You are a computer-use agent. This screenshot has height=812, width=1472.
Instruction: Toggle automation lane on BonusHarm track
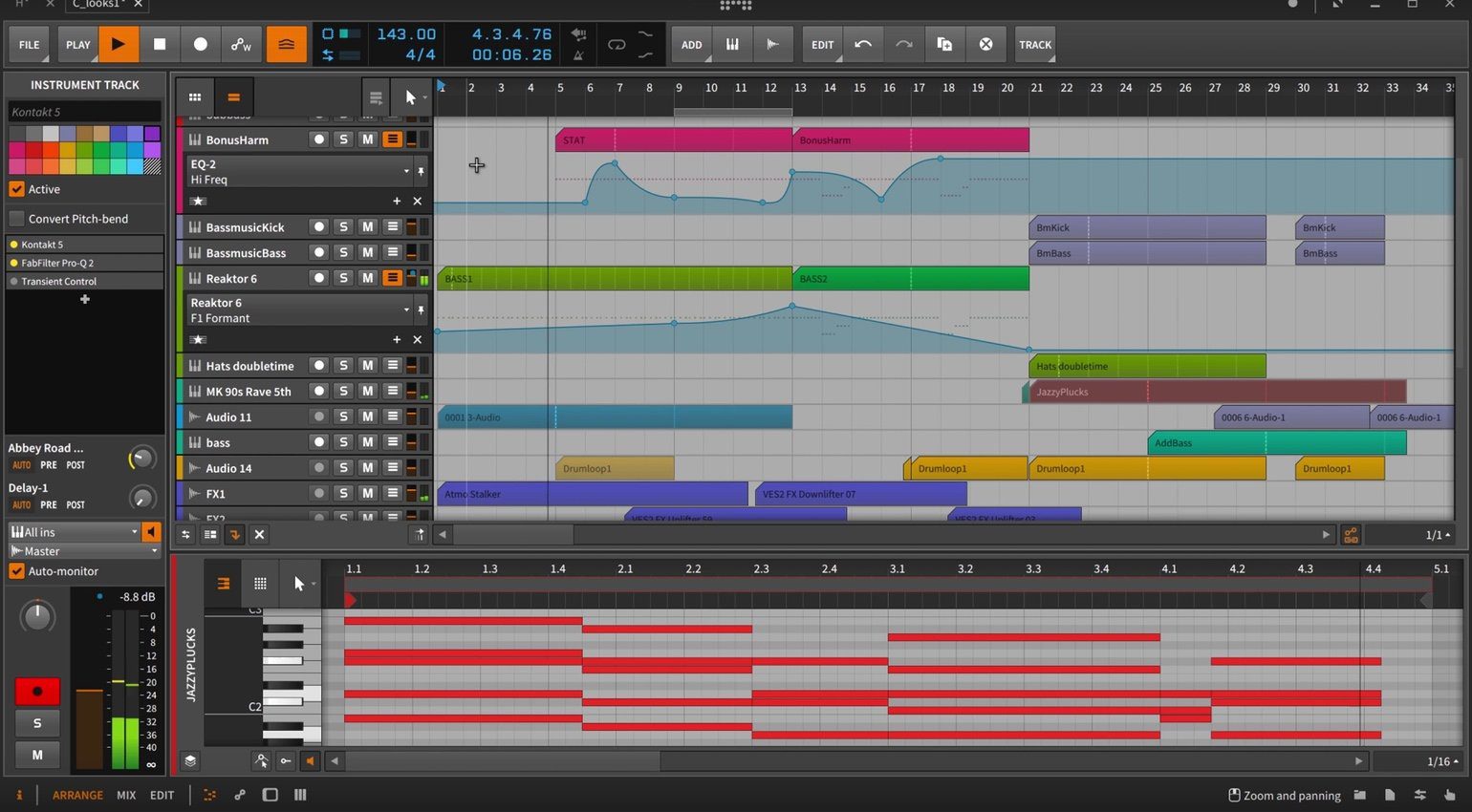(x=392, y=139)
